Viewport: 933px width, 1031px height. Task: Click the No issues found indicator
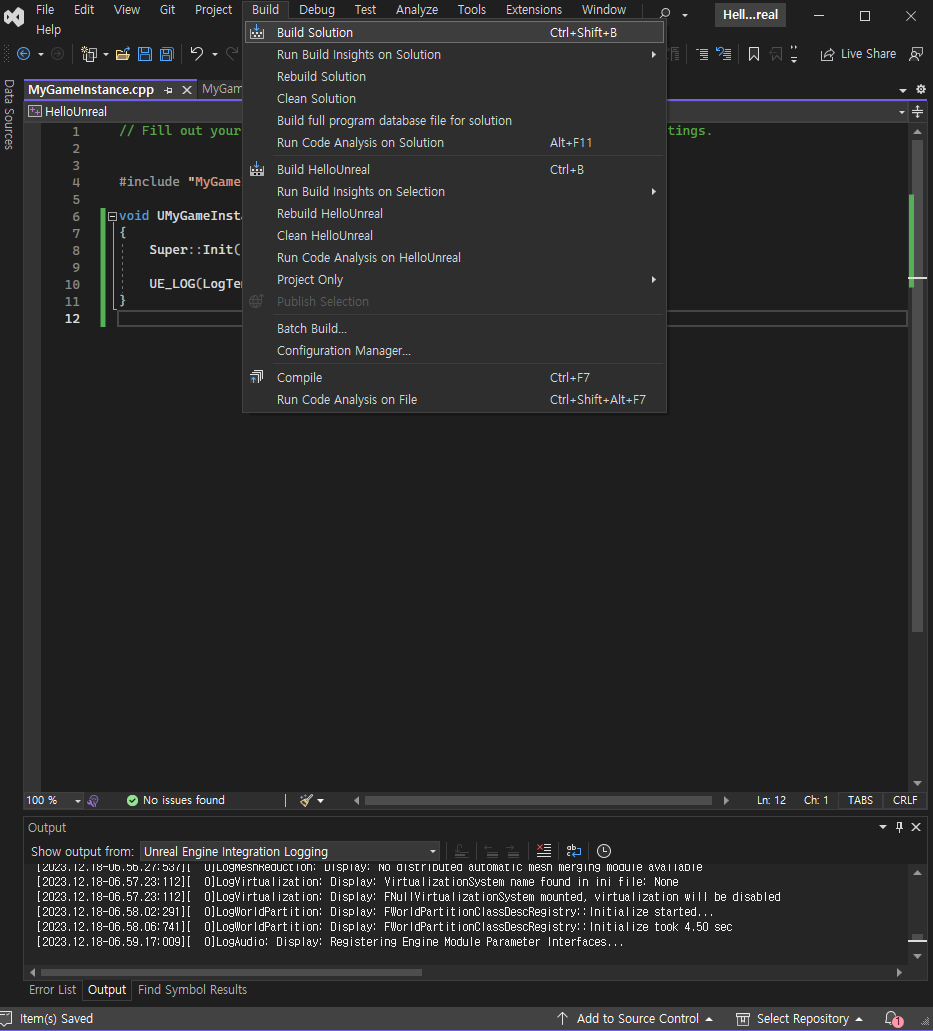[176, 800]
